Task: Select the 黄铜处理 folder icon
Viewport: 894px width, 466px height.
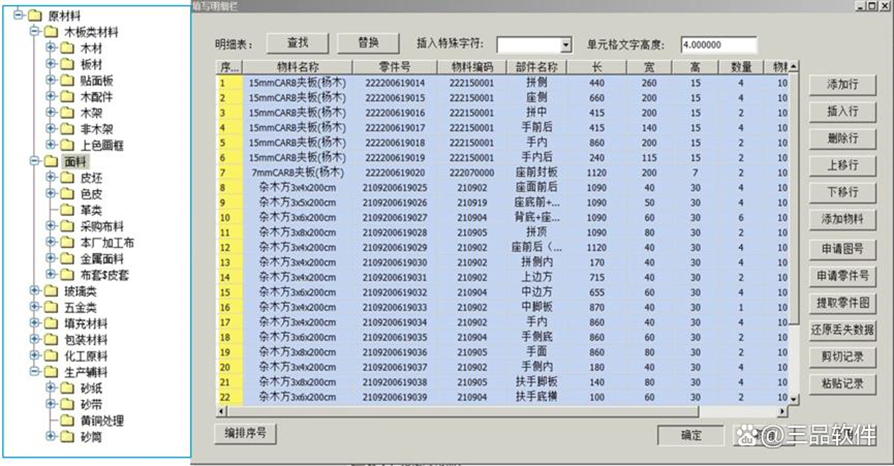Action: point(67,419)
